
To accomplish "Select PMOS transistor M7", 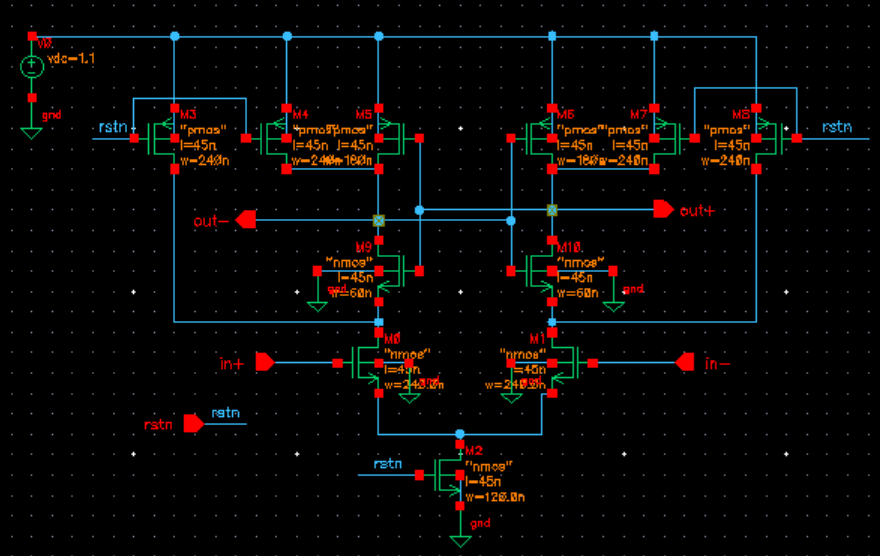I will point(668,139).
